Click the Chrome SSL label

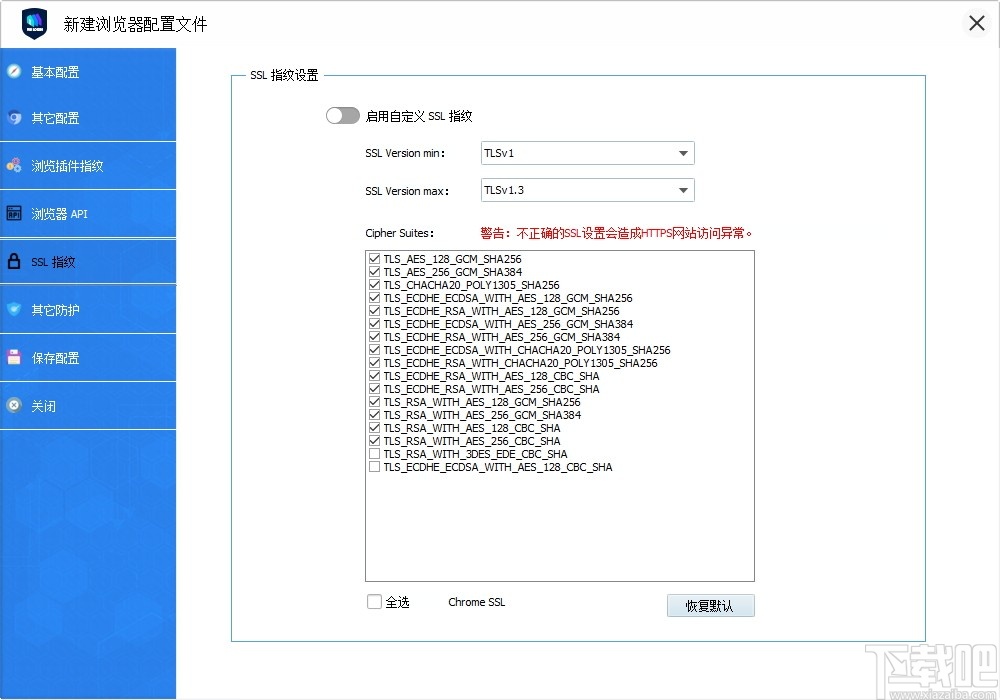476,601
